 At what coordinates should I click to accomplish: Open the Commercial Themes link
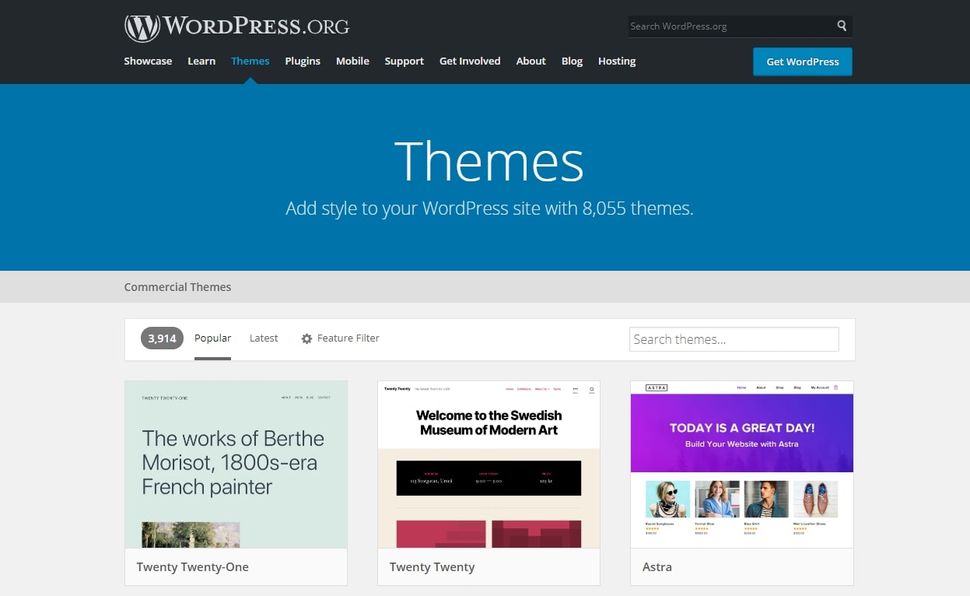(178, 287)
